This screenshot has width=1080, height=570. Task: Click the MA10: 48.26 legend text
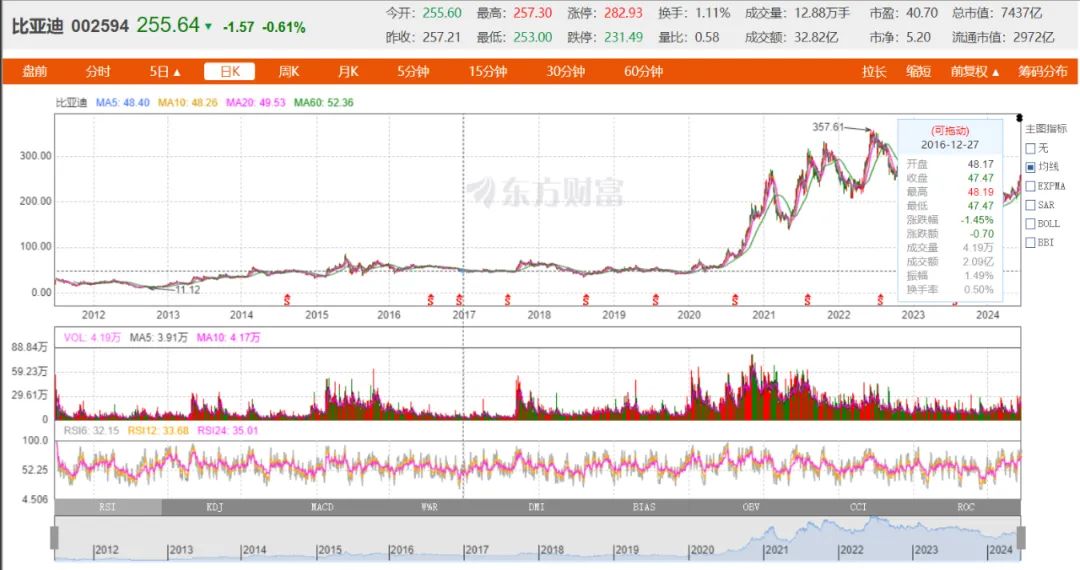point(187,103)
